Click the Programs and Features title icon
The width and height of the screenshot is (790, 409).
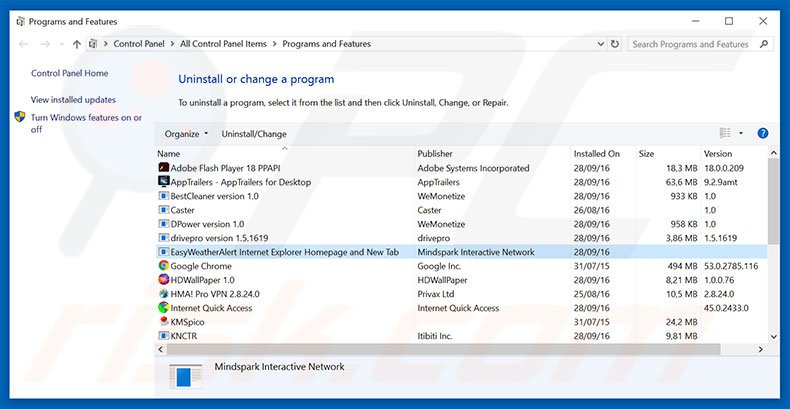(x=20, y=22)
